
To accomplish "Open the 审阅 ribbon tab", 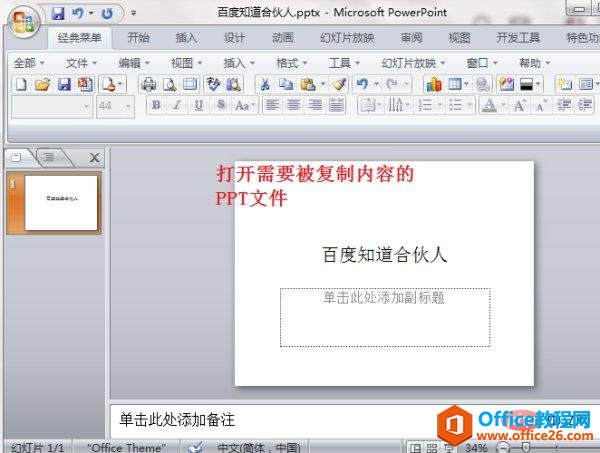I will tap(411, 38).
